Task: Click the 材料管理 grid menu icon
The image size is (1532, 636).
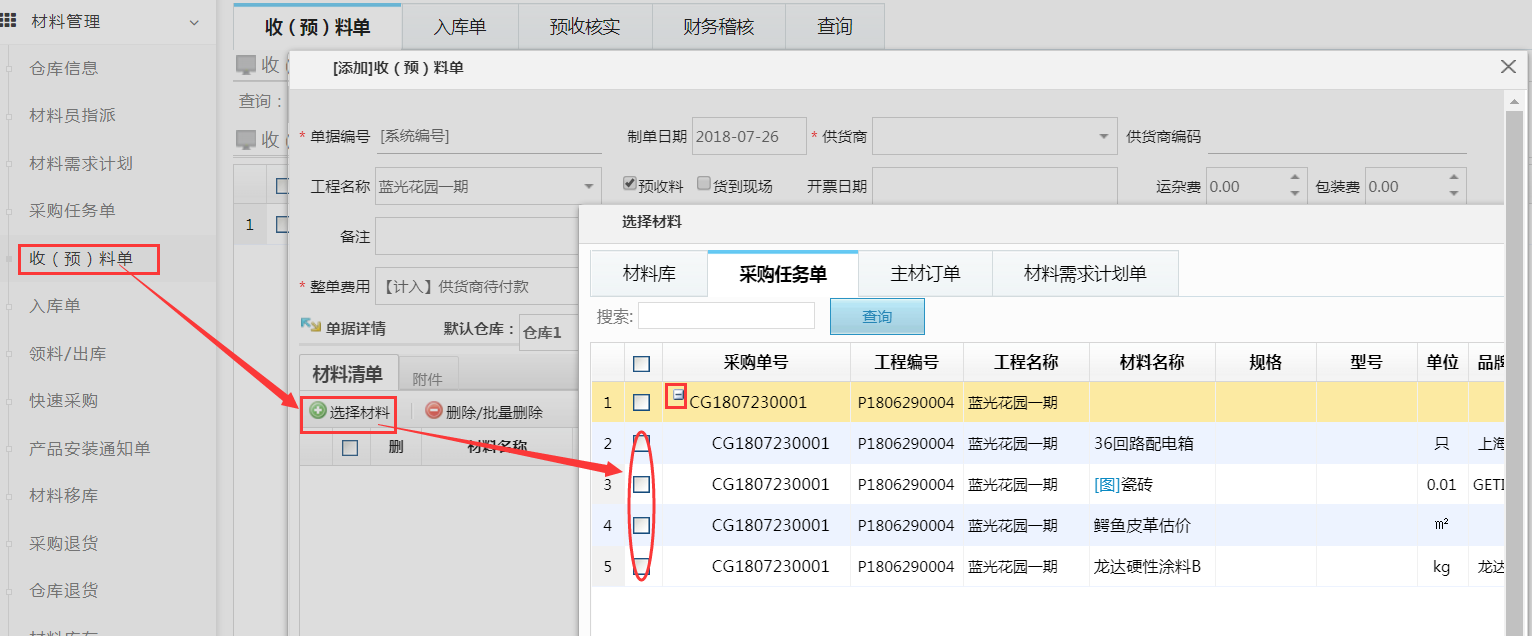Action: click(10, 21)
